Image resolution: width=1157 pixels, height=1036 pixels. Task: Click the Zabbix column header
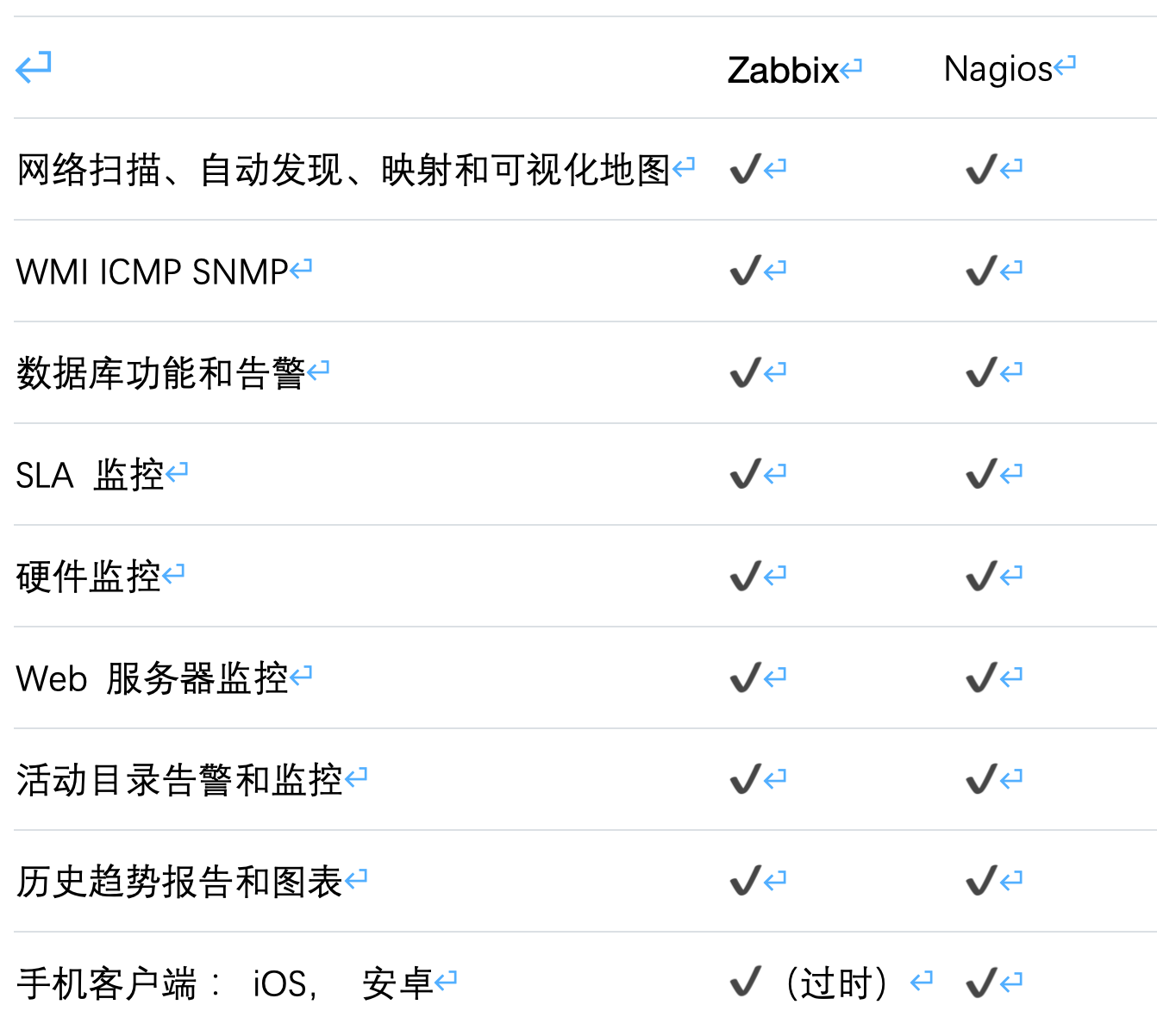point(783,71)
